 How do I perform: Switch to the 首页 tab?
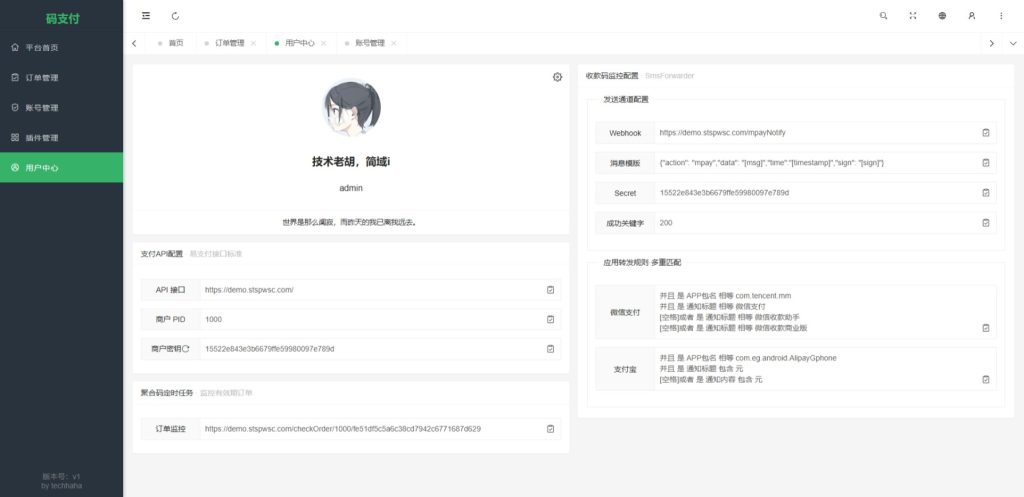click(170, 43)
